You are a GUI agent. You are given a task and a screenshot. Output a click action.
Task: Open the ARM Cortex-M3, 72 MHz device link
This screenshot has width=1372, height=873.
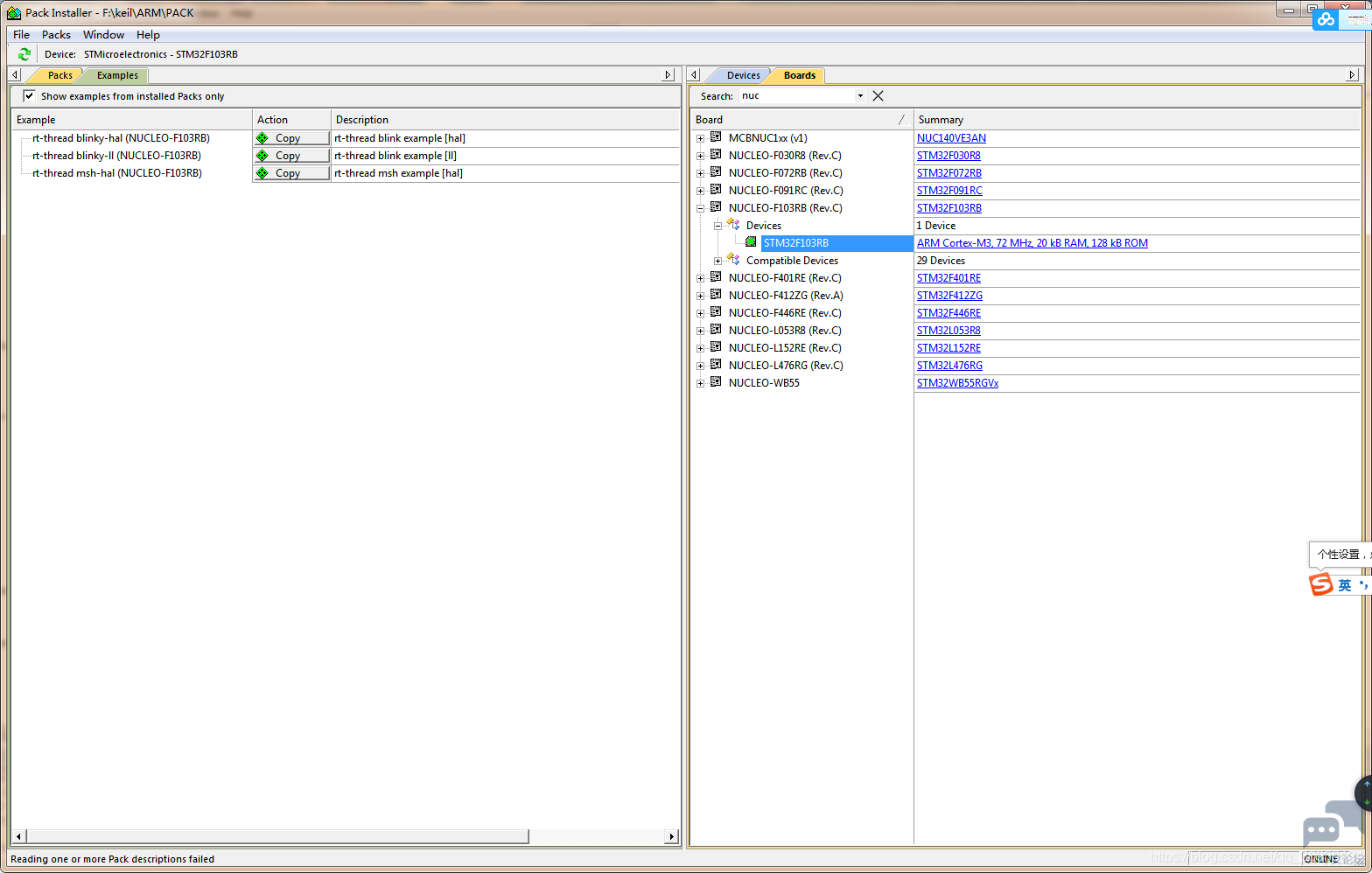tap(1032, 243)
